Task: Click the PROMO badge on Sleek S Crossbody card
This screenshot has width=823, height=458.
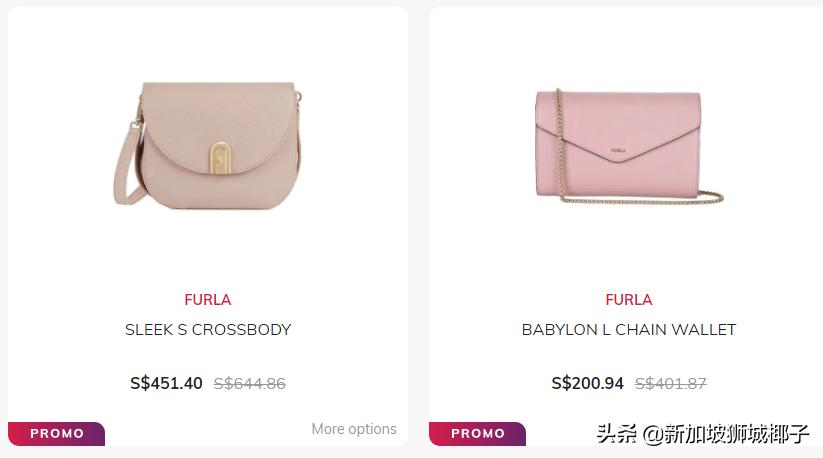Action: (57, 433)
